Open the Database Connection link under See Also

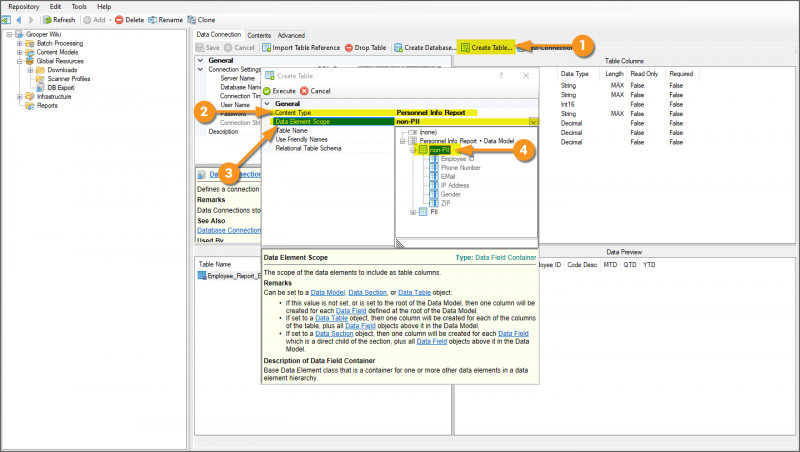[x=229, y=231]
